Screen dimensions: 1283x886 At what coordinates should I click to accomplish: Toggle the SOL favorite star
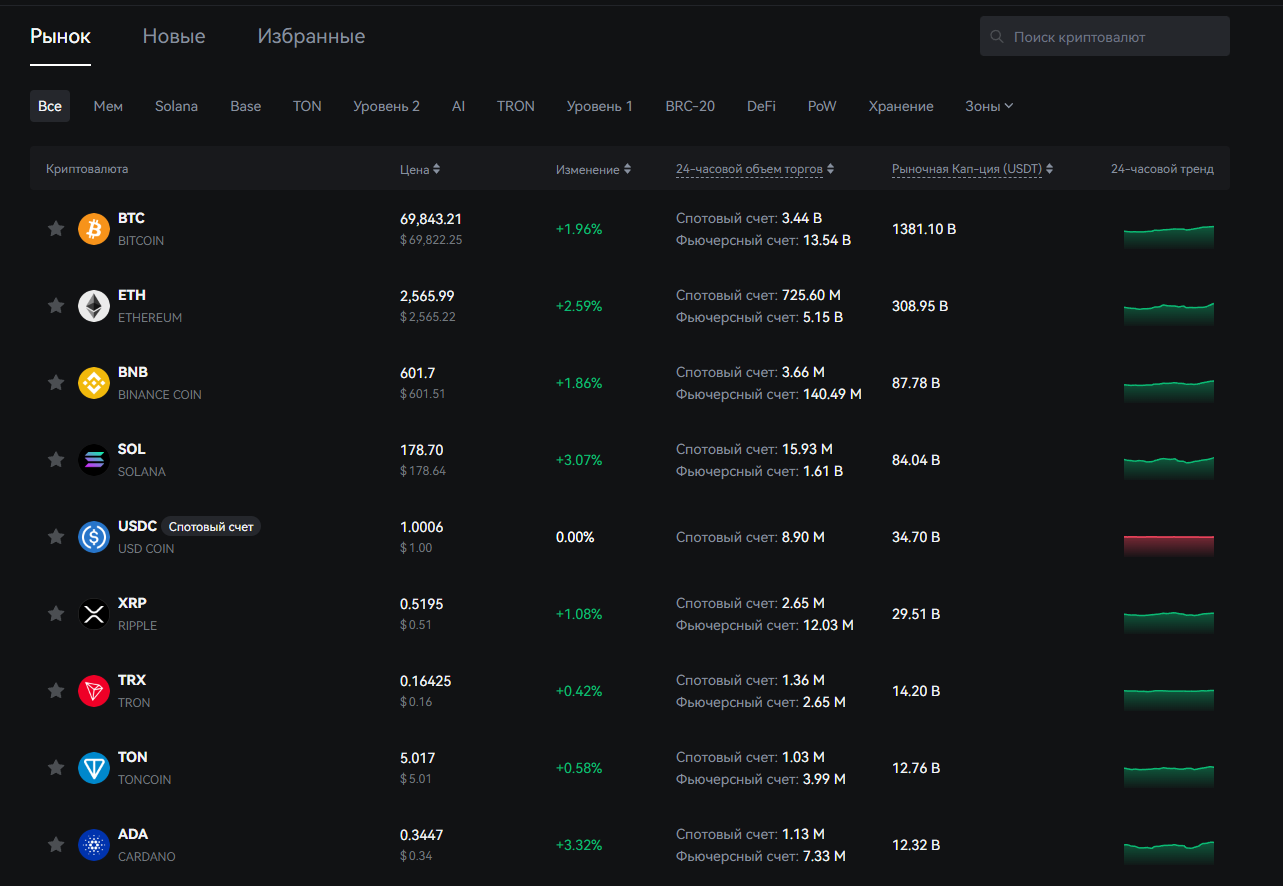pos(56,460)
